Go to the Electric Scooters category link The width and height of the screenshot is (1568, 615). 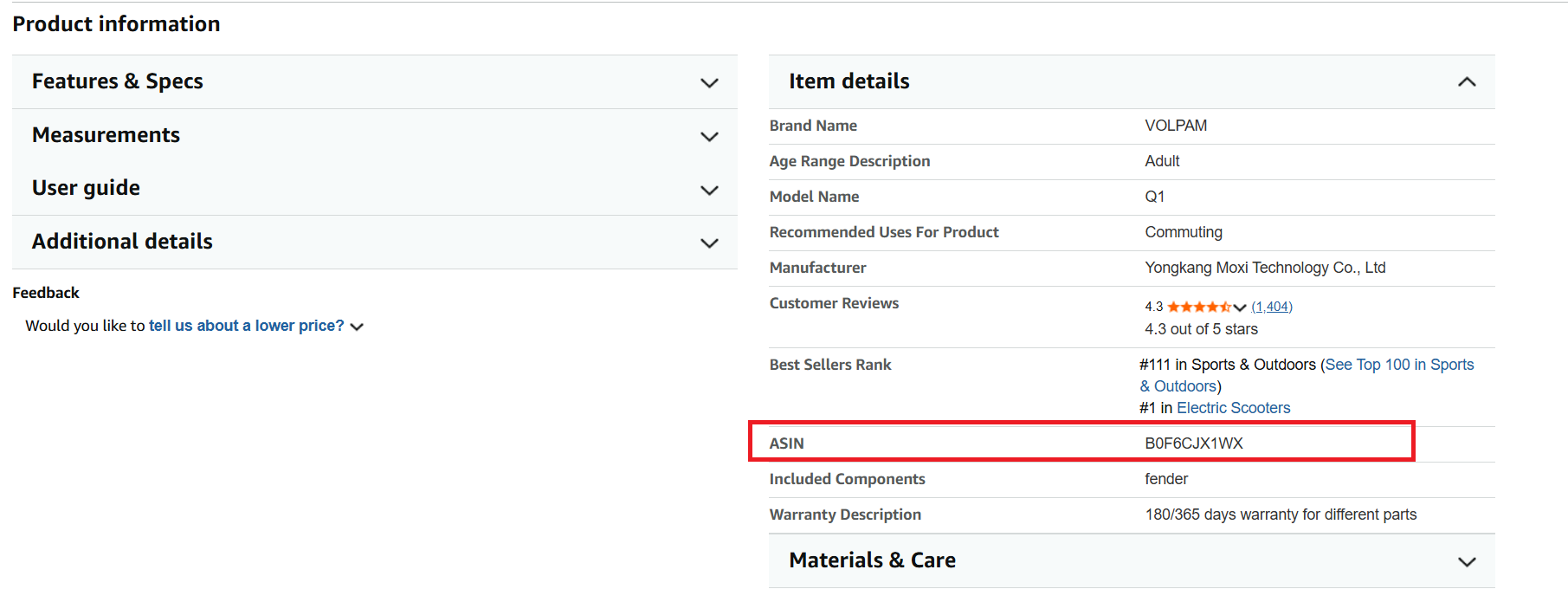coord(1233,408)
